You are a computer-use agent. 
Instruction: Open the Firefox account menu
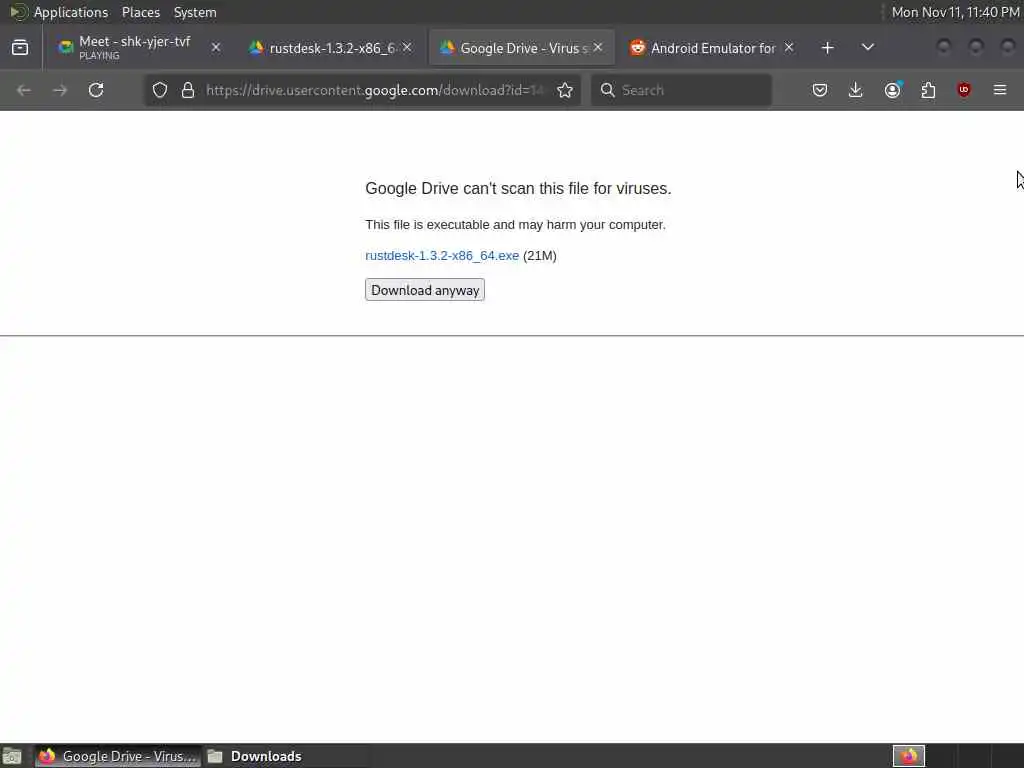tap(892, 90)
